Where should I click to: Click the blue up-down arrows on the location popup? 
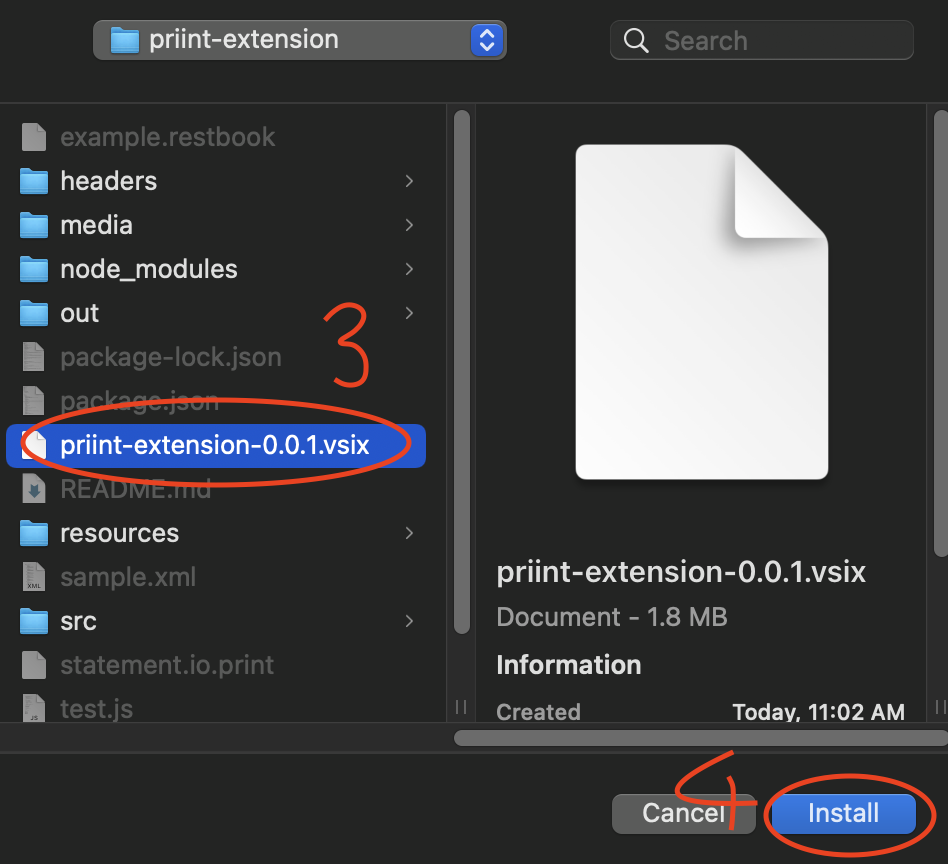487,41
